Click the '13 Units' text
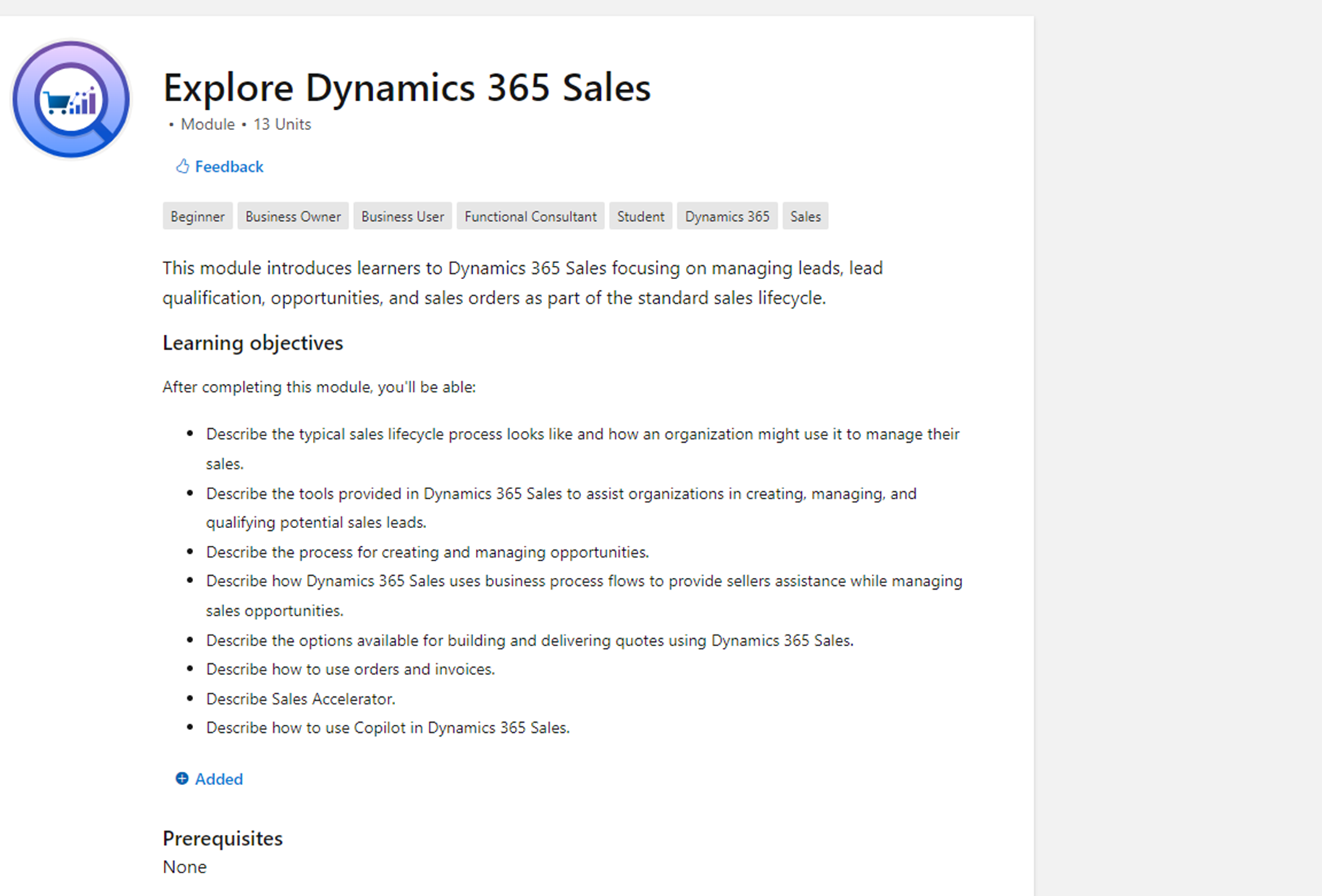Screen dimensions: 1322x896 282,125
